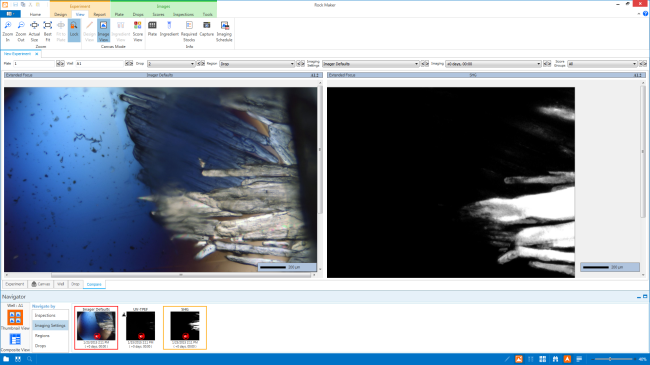Open Score View canvas mode

pos(138,31)
